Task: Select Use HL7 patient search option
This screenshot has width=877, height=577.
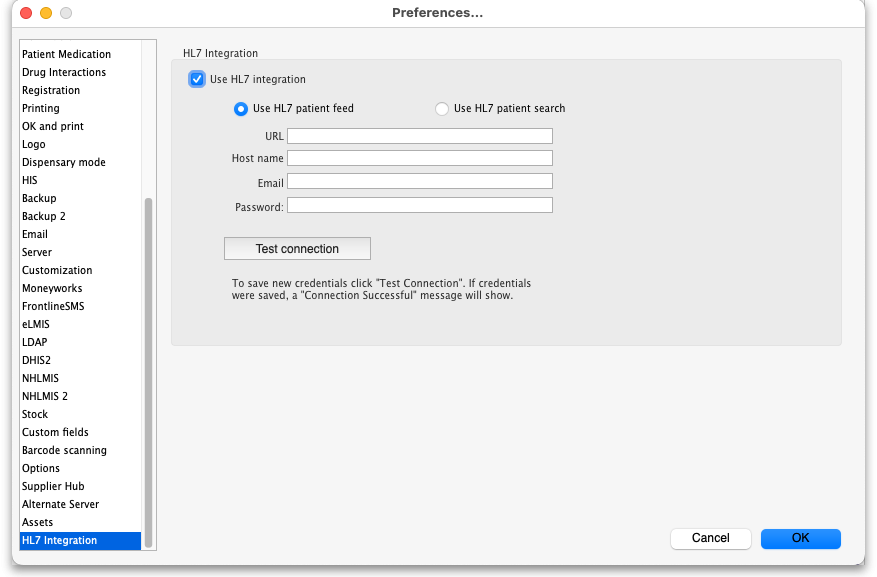Action: (x=442, y=109)
